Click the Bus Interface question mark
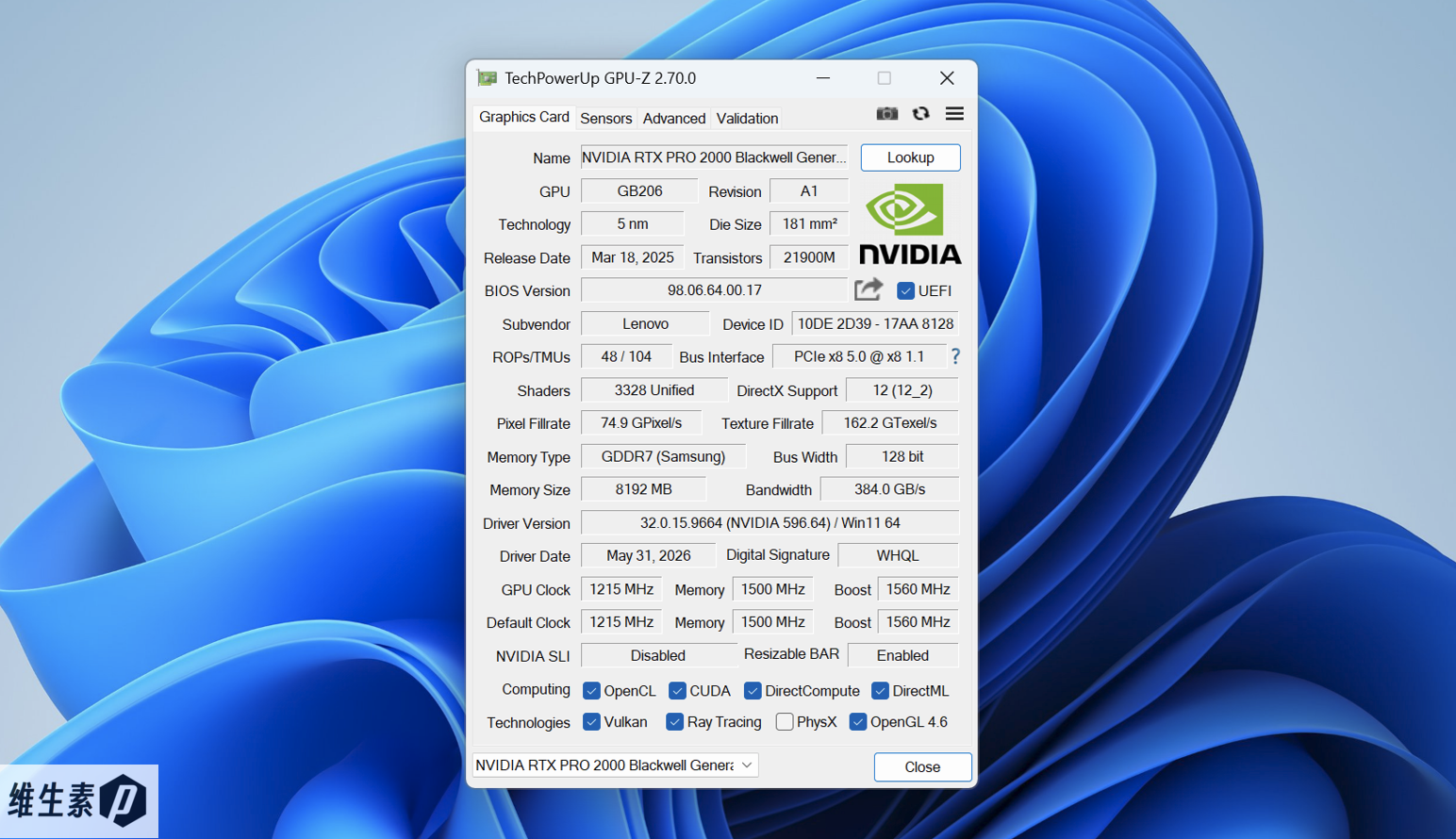Screen dimensions: 1456x839 pos(955,356)
